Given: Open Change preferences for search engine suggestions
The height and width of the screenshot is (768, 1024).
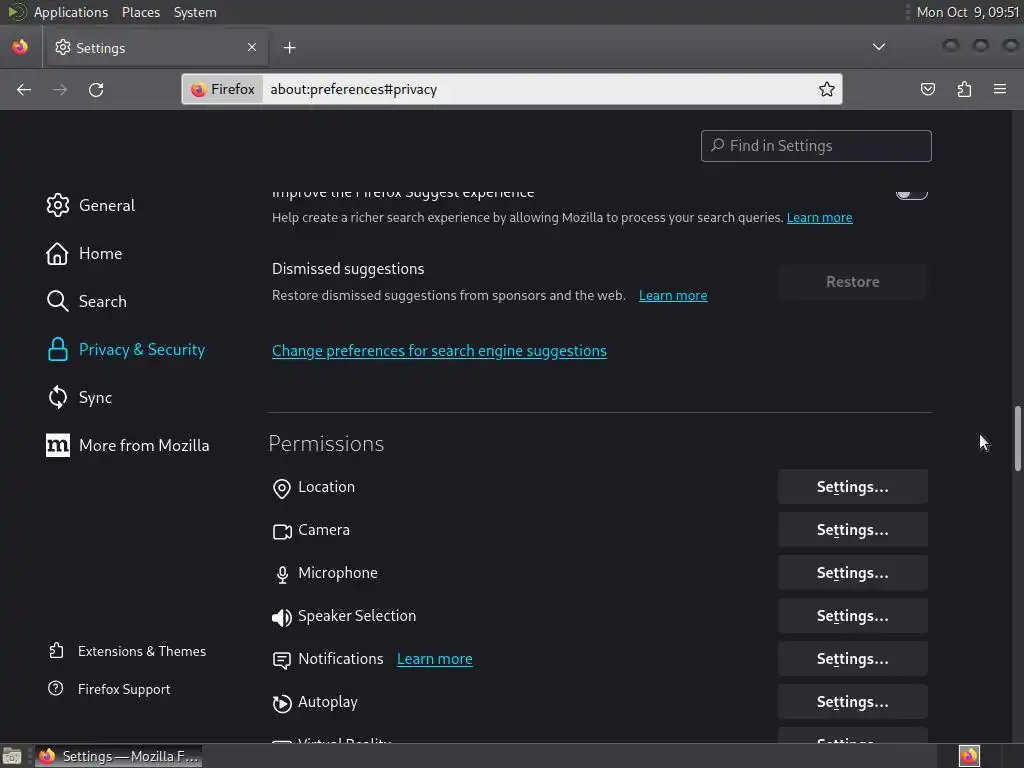Looking at the screenshot, I should coord(439,351).
